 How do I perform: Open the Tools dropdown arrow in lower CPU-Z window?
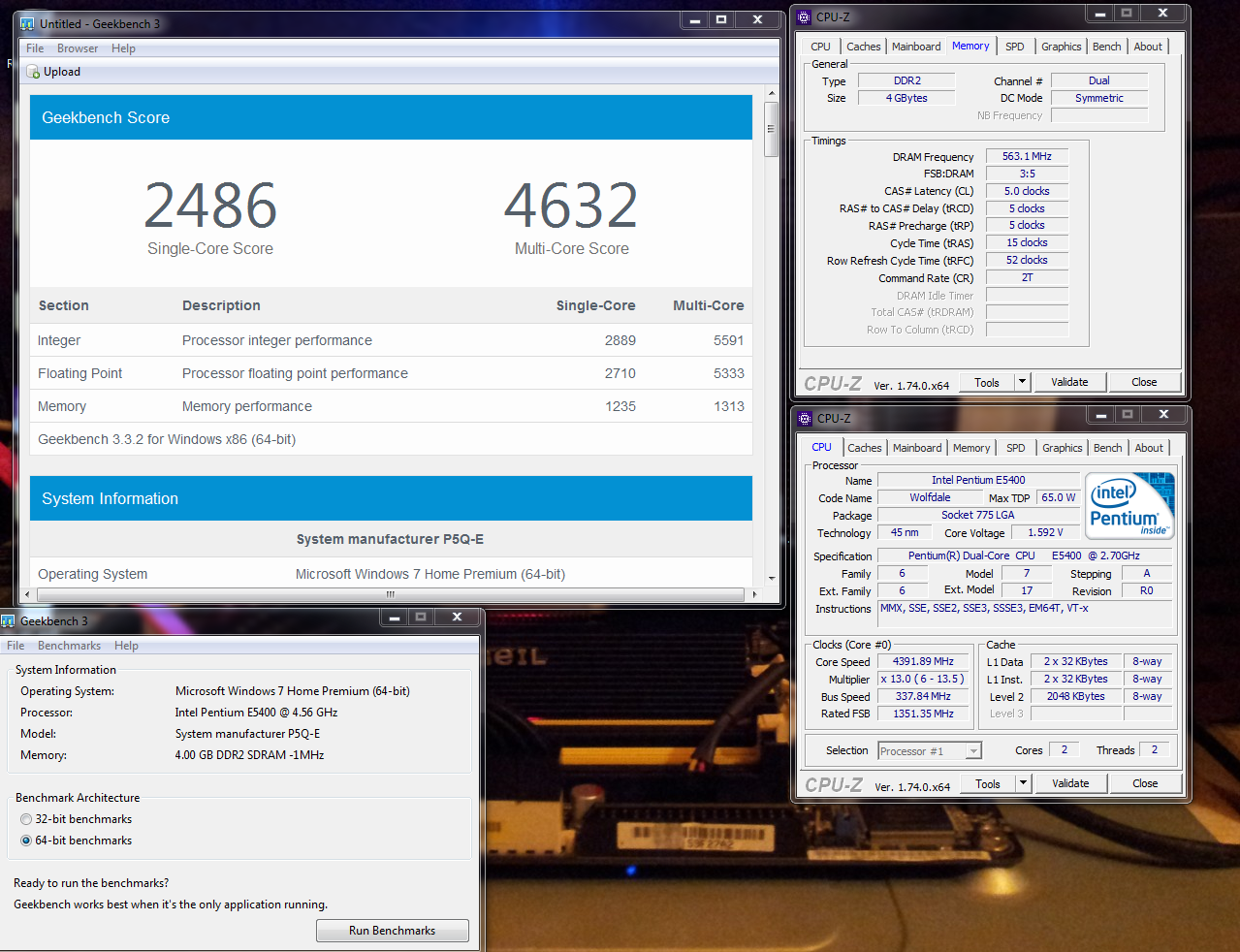coord(1023,783)
